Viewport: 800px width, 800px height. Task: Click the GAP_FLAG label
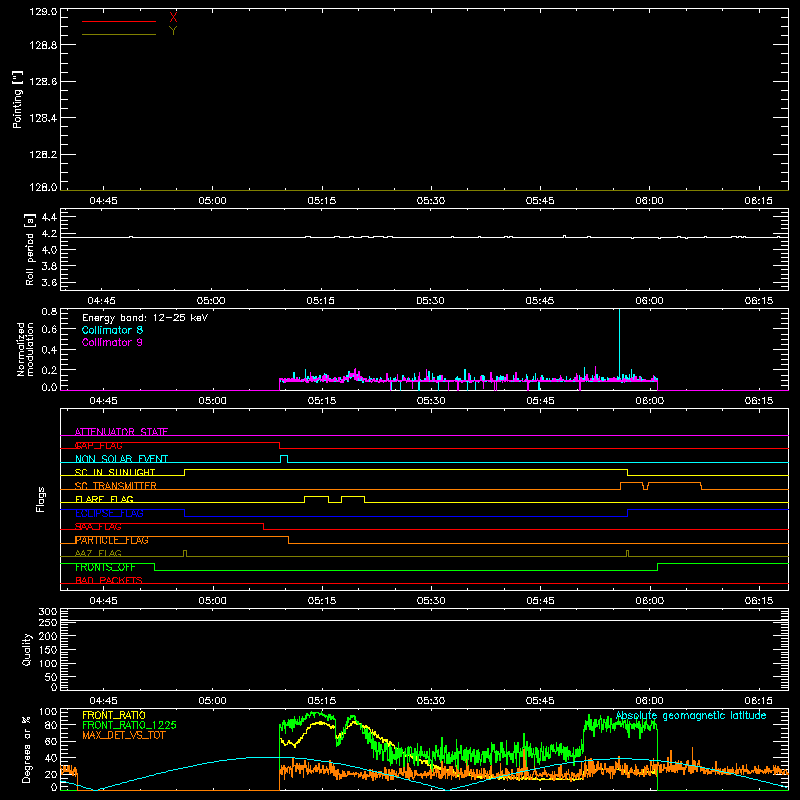[98, 445]
